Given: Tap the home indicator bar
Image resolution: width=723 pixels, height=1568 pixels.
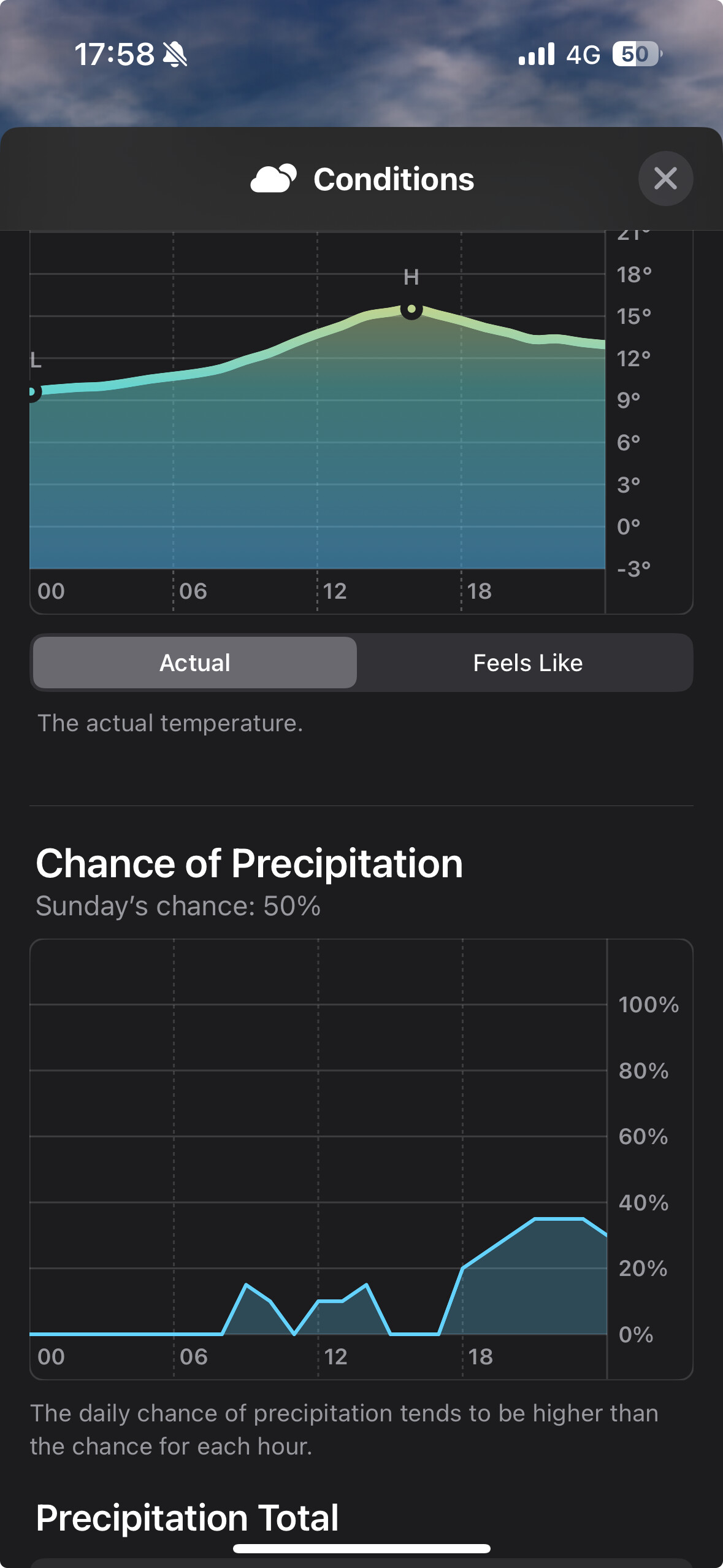Looking at the screenshot, I should coord(362,1548).
